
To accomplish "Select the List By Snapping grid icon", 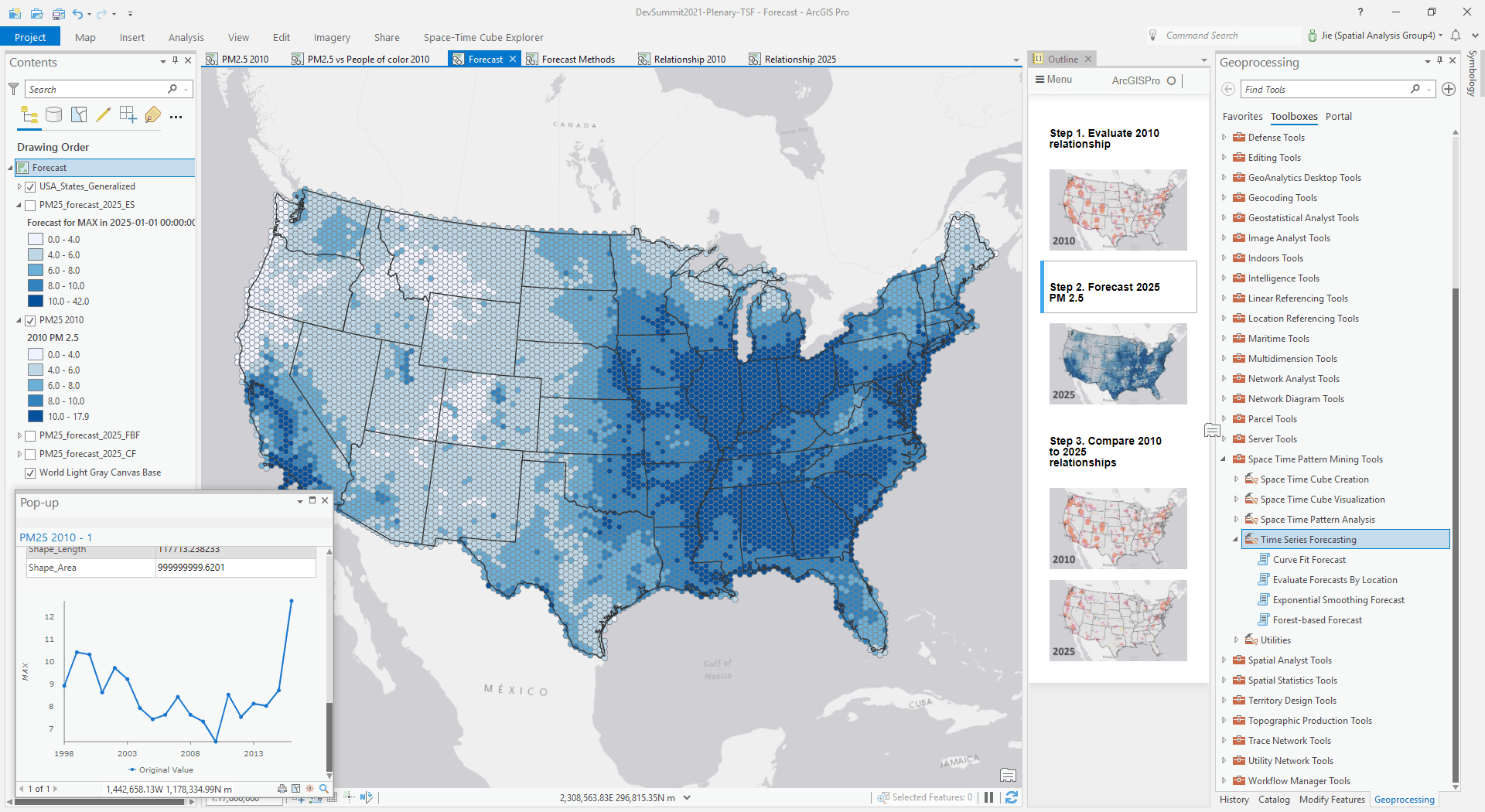I will point(128,115).
